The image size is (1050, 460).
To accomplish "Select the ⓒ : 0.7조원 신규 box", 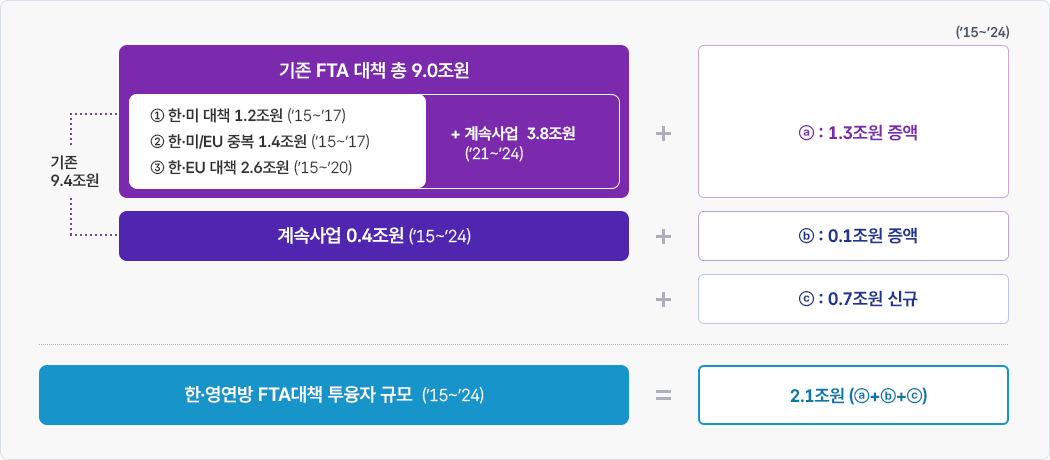I will [853, 299].
